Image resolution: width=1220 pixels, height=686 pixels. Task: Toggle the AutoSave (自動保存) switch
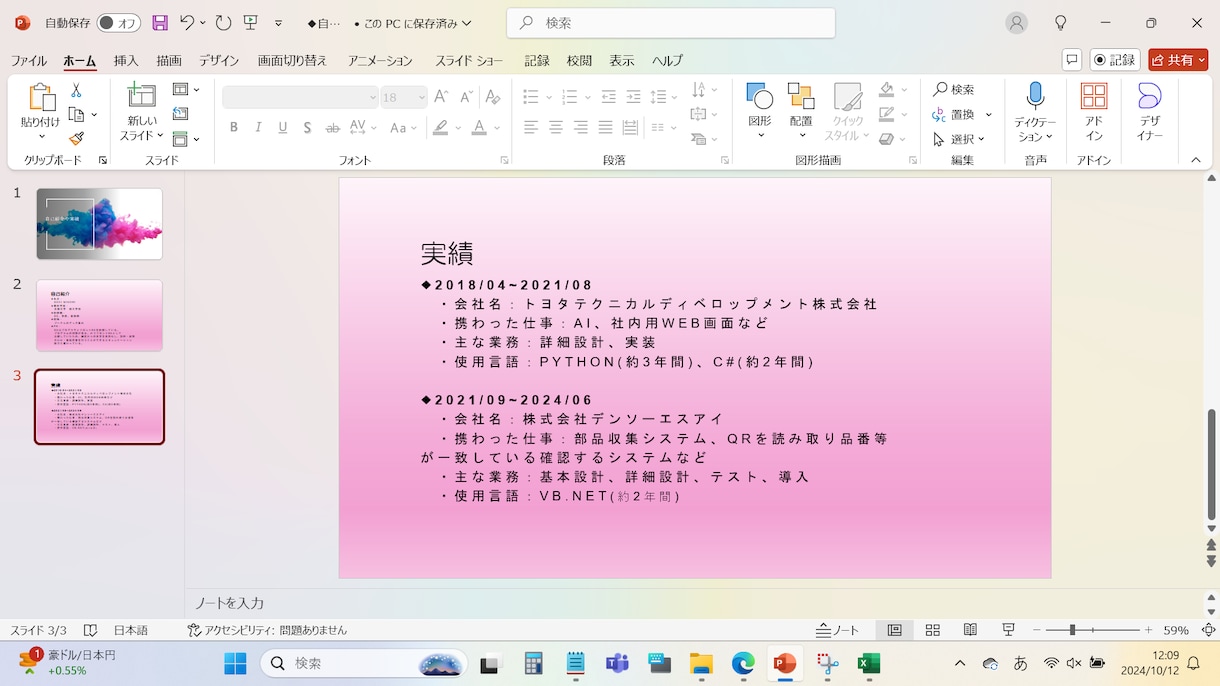tap(118, 22)
